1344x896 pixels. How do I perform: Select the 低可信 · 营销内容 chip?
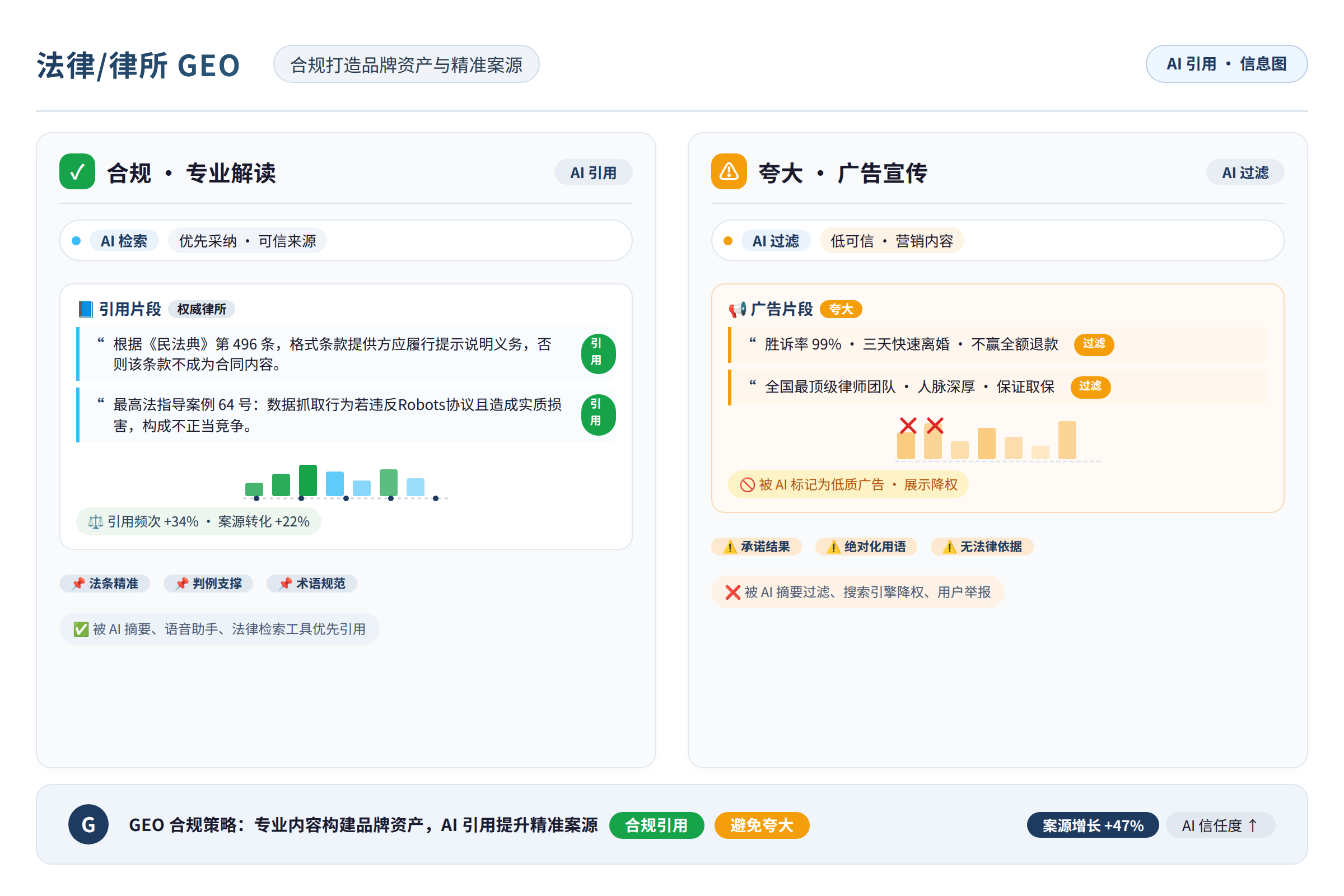pos(892,241)
